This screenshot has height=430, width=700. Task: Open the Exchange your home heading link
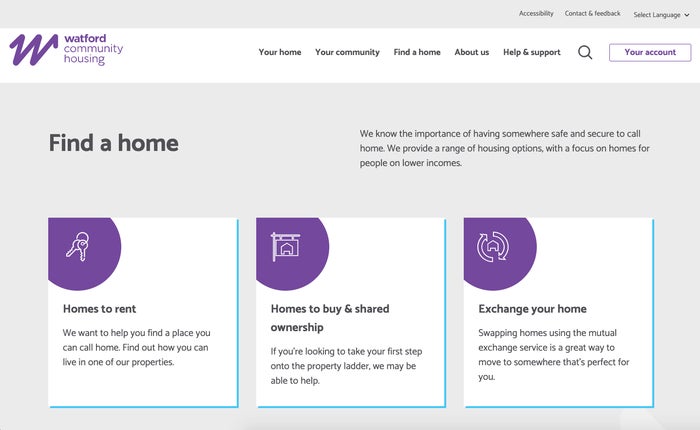coord(533,309)
